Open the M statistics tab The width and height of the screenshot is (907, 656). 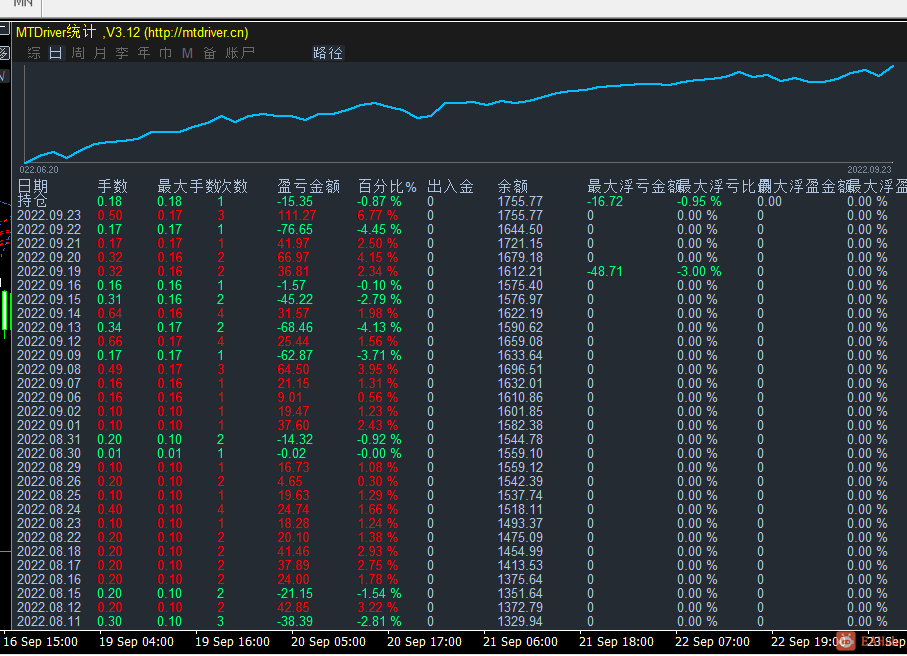(187, 53)
